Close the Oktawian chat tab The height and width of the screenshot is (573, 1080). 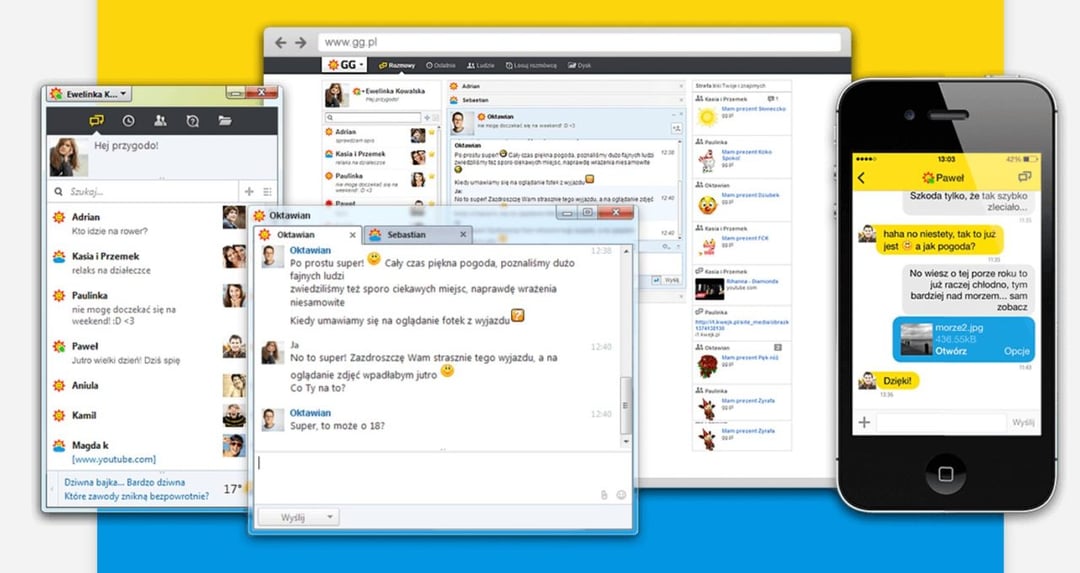coord(352,235)
